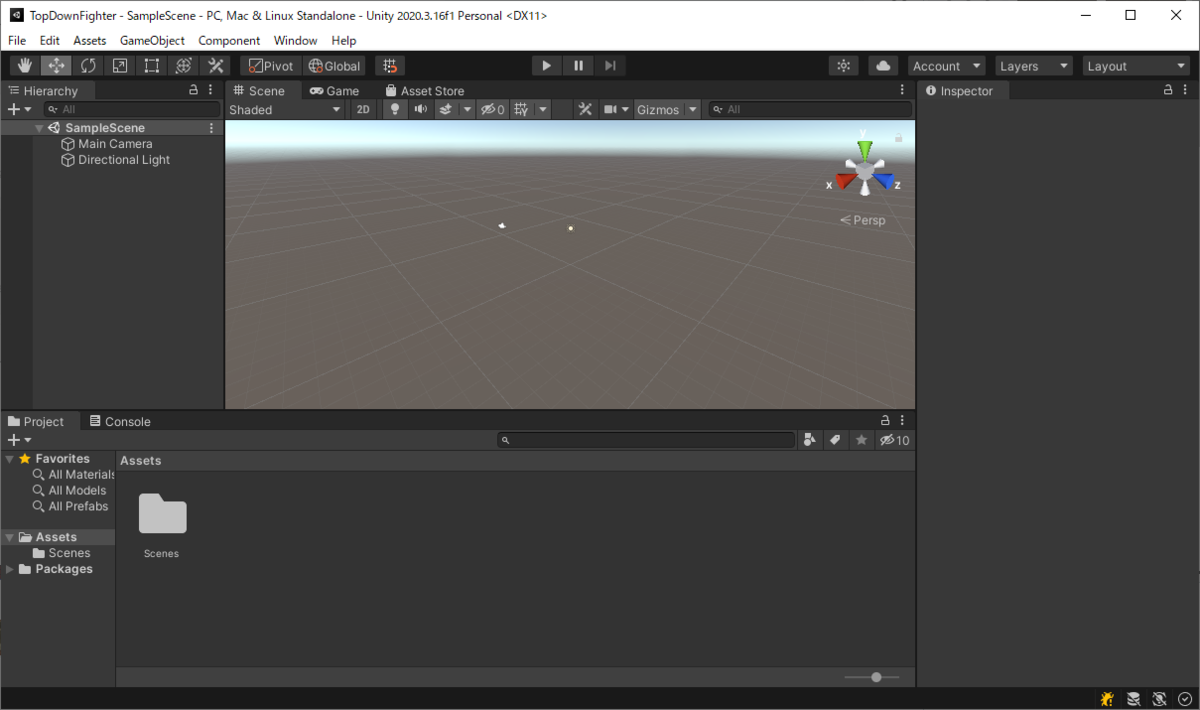
Task: Click Search by Type icon in Project panel
Action: (810, 440)
